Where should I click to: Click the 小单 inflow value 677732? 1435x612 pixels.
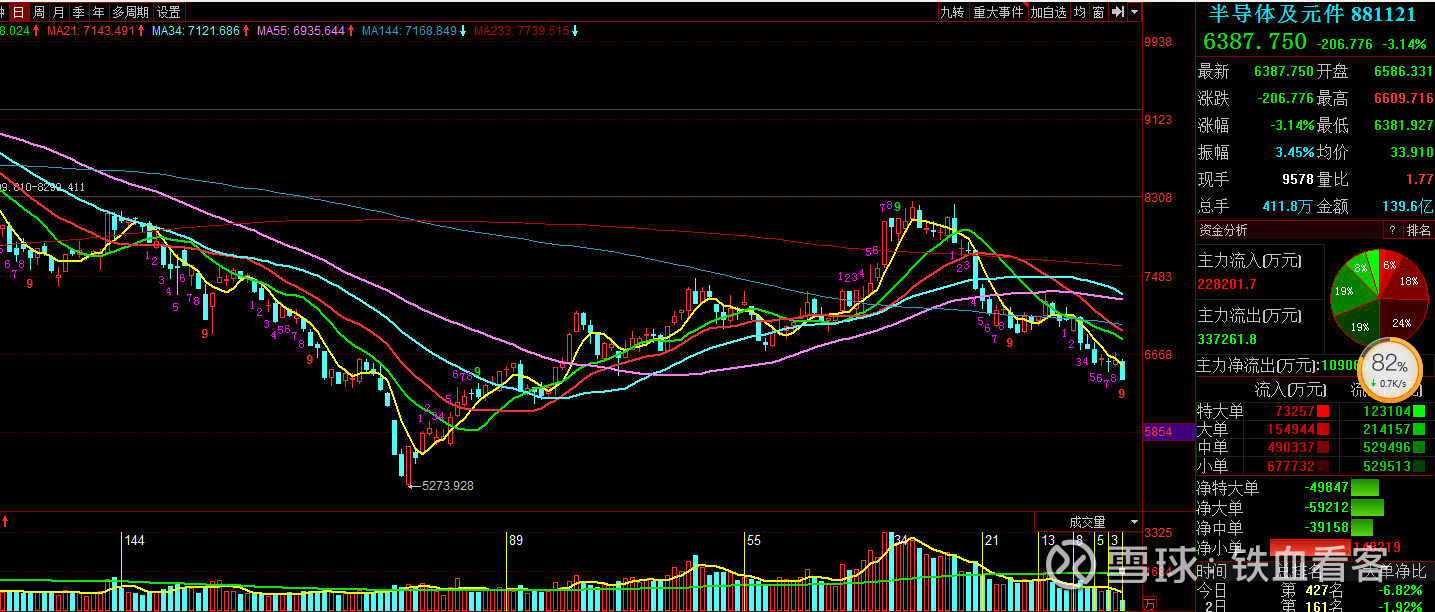1289,465
